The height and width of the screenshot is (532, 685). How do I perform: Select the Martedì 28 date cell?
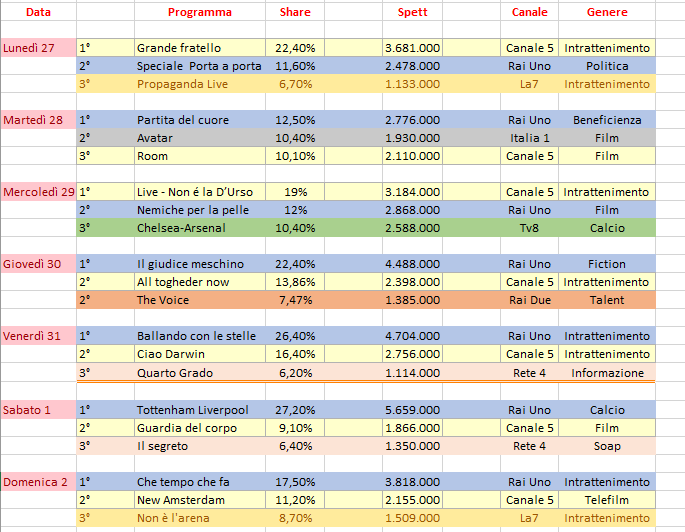tap(38, 120)
